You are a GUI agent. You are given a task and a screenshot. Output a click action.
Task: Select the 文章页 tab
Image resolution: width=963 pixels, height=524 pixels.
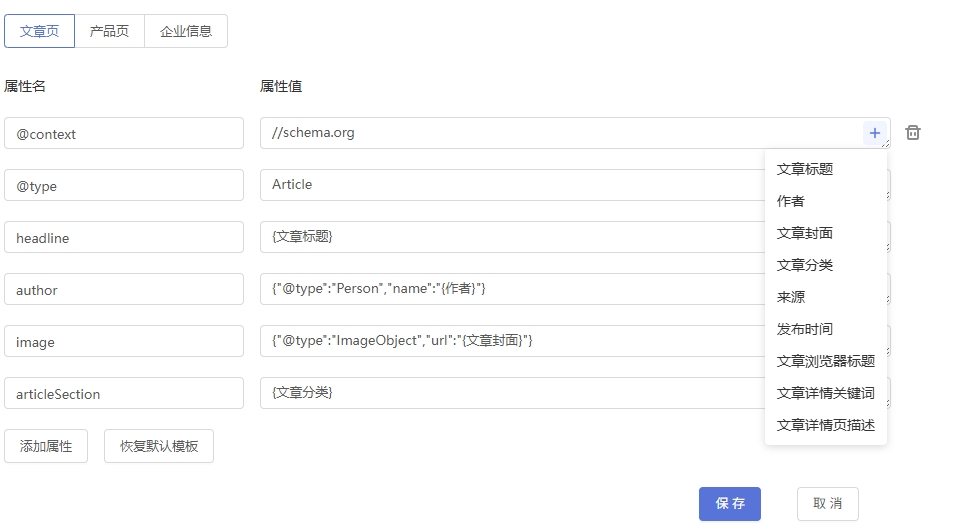[40, 31]
